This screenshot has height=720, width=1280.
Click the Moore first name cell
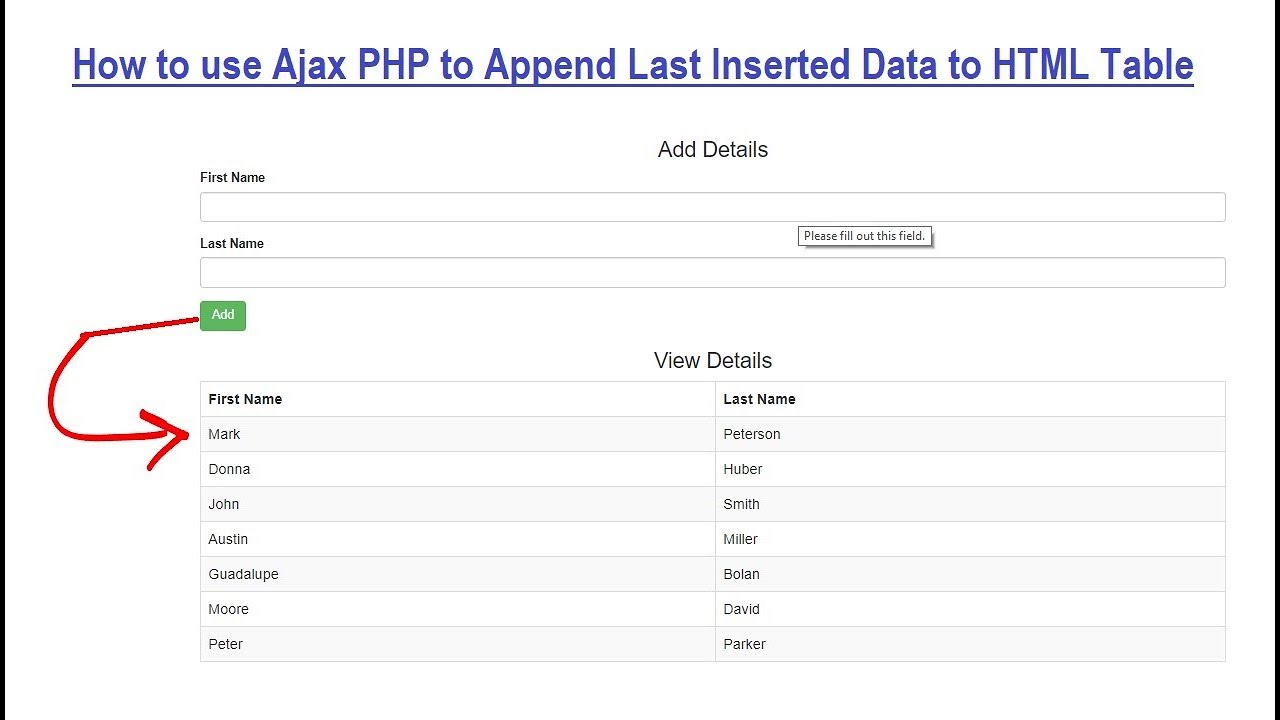click(x=229, y=609)
